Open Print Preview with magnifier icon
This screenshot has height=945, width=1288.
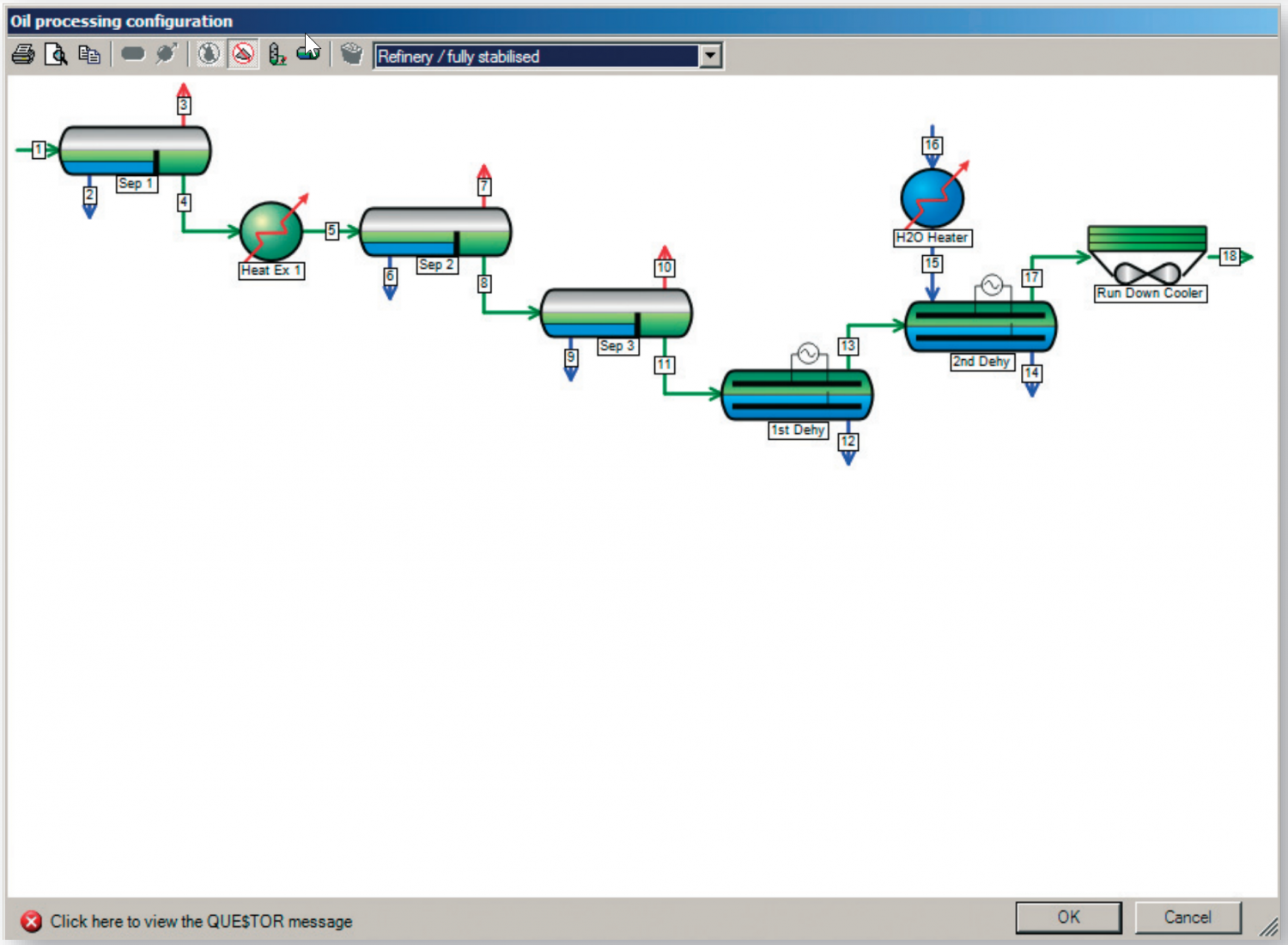(x=56, y=55)
